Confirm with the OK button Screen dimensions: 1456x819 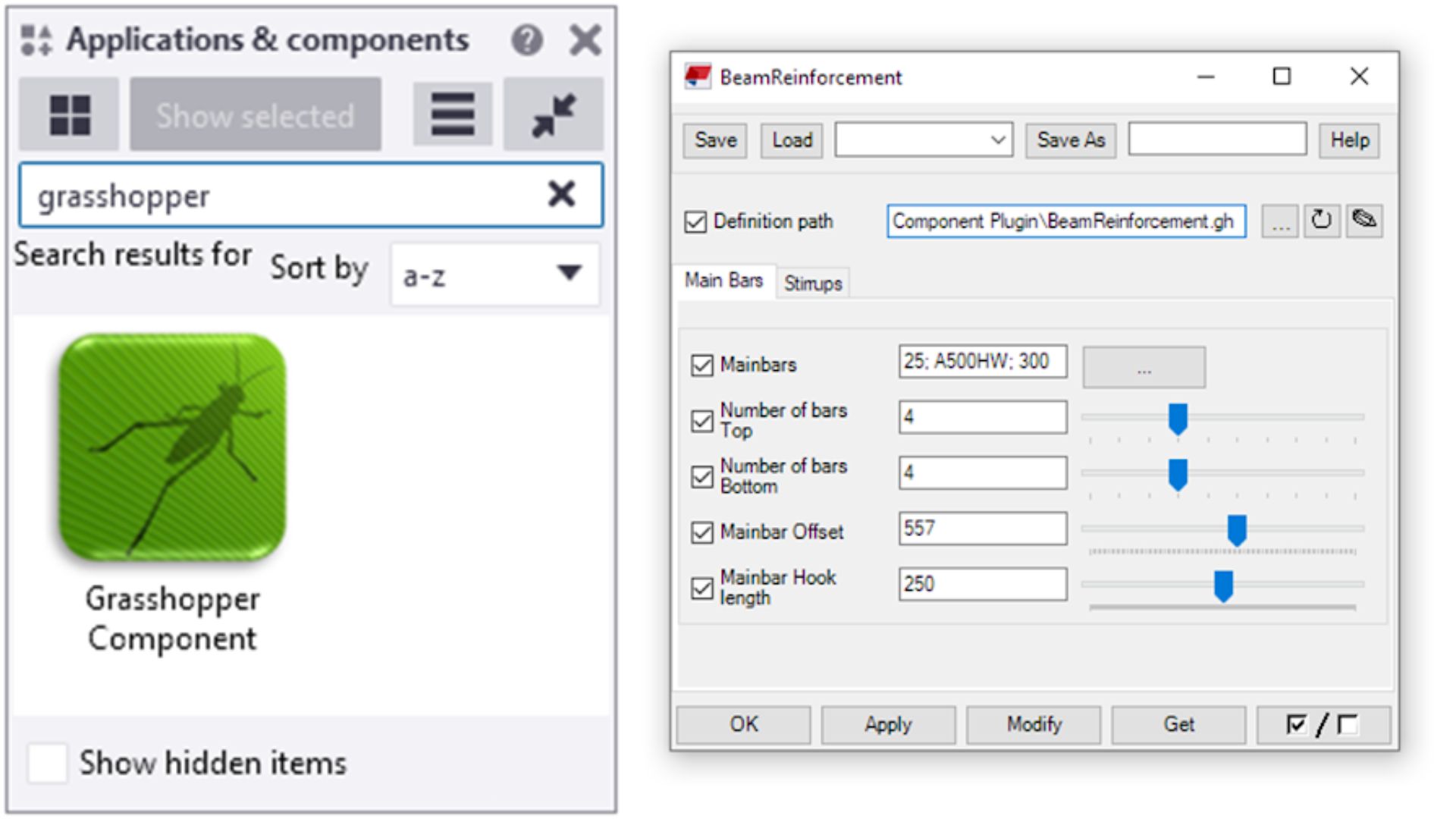[x=744, y=725]
